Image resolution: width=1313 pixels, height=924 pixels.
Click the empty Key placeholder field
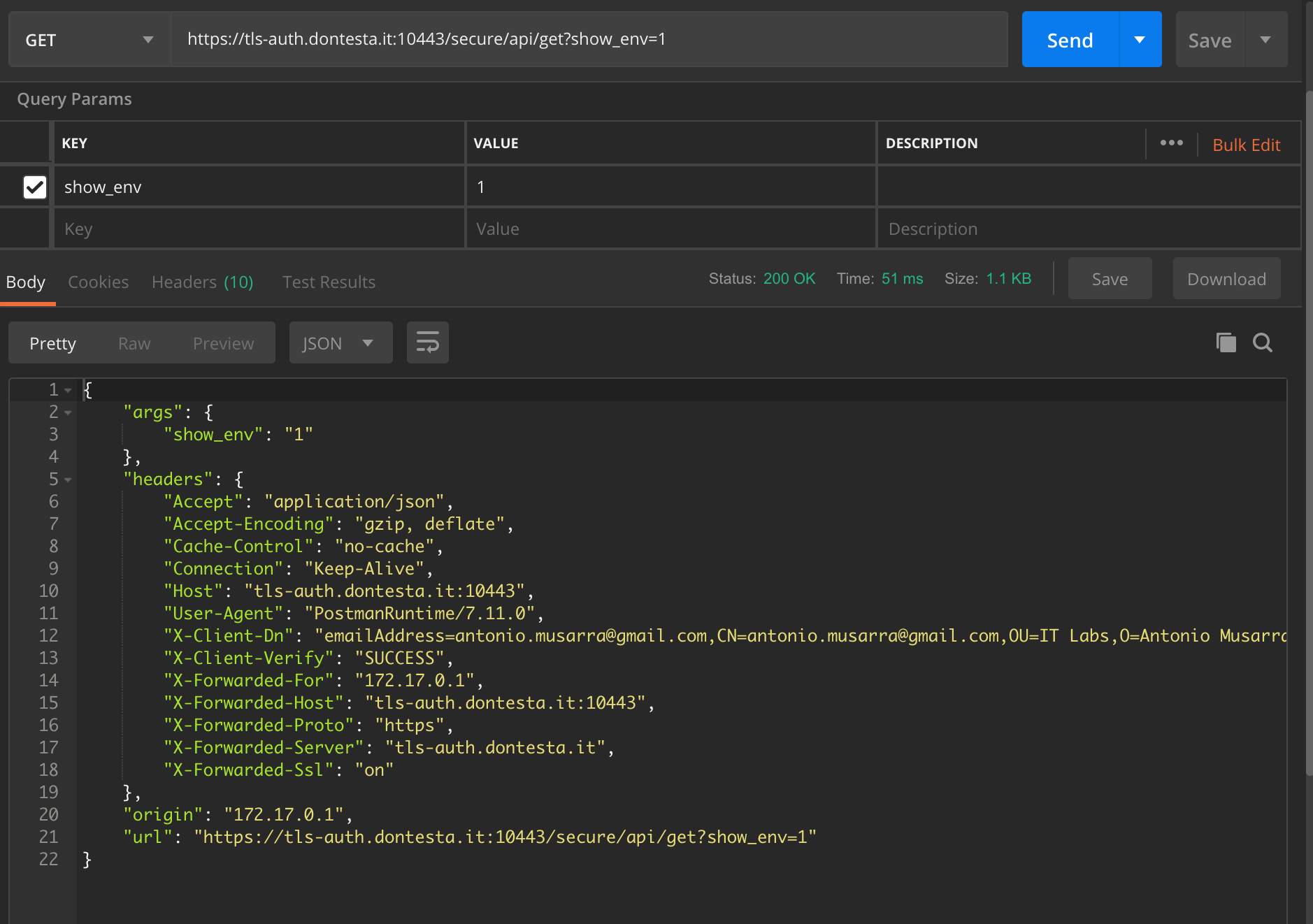259,229
